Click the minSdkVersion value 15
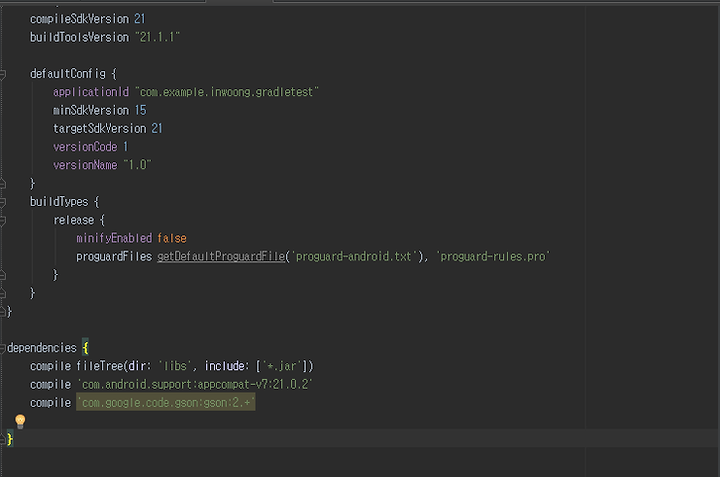Screen dimensions: 720x477 (141, 110)
